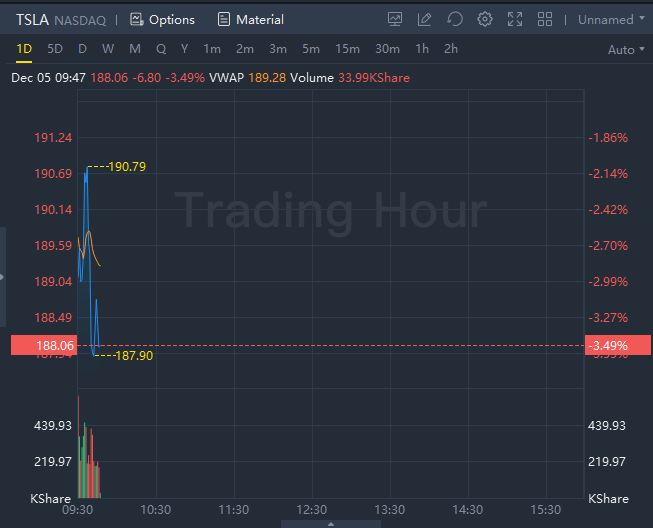Click the TSLA ticker symbol
This screenshot has height=528, width=653.
click(x=32, y=20)
